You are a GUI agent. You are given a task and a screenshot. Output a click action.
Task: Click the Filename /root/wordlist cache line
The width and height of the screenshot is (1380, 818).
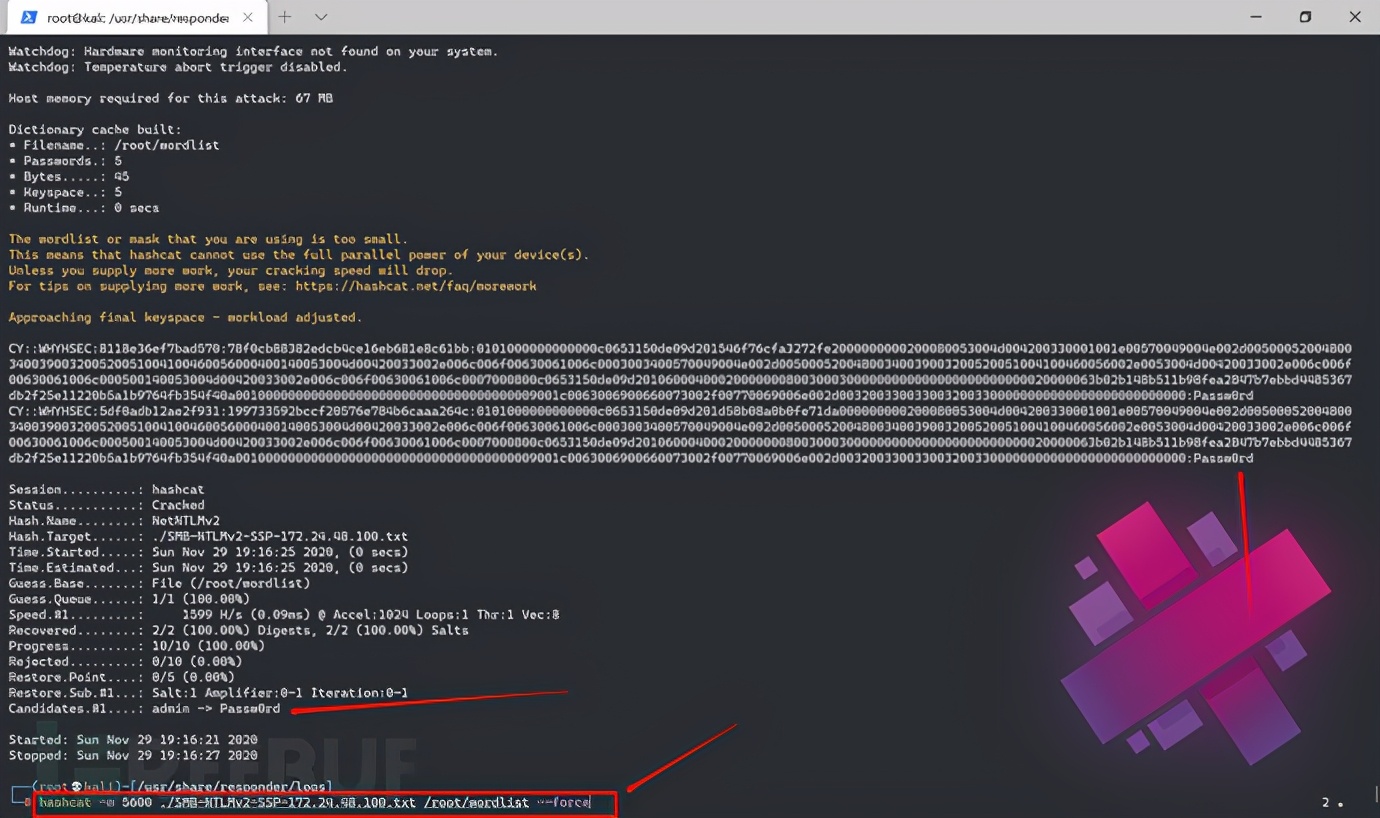(113, 145)
